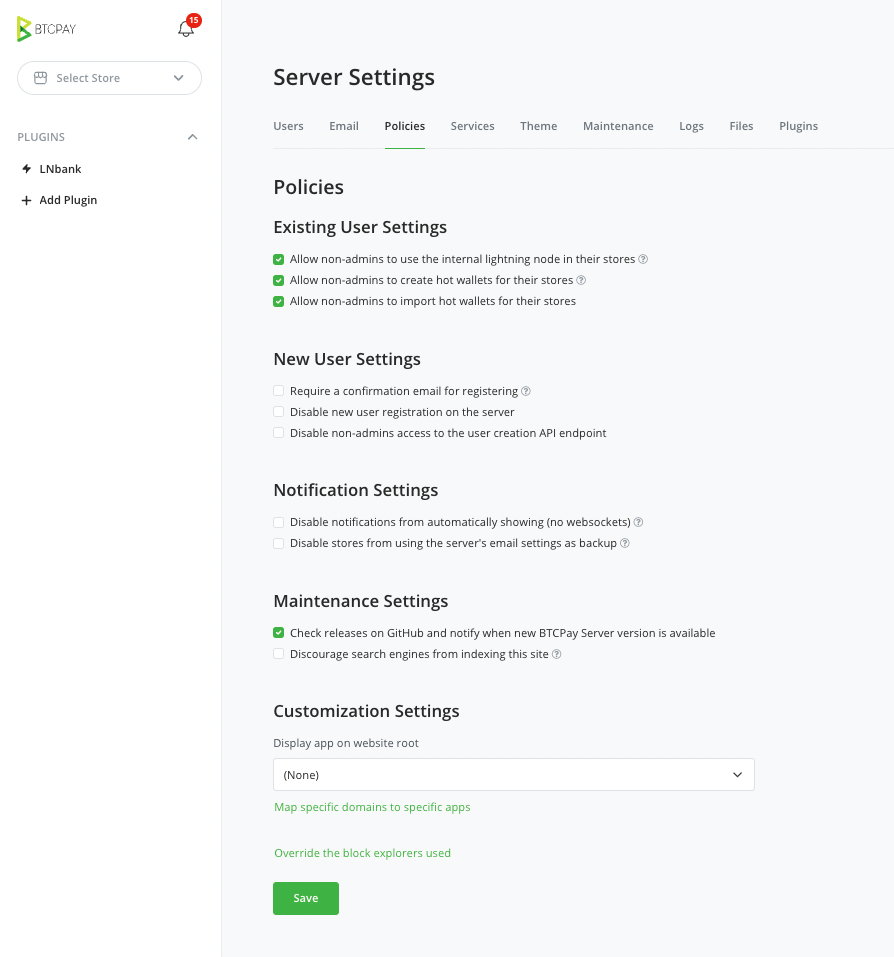The width and height of the screenshot is (894, 957).
Task: Click the LNbank lightning bolt icon
Action: [x=26, y=169]
